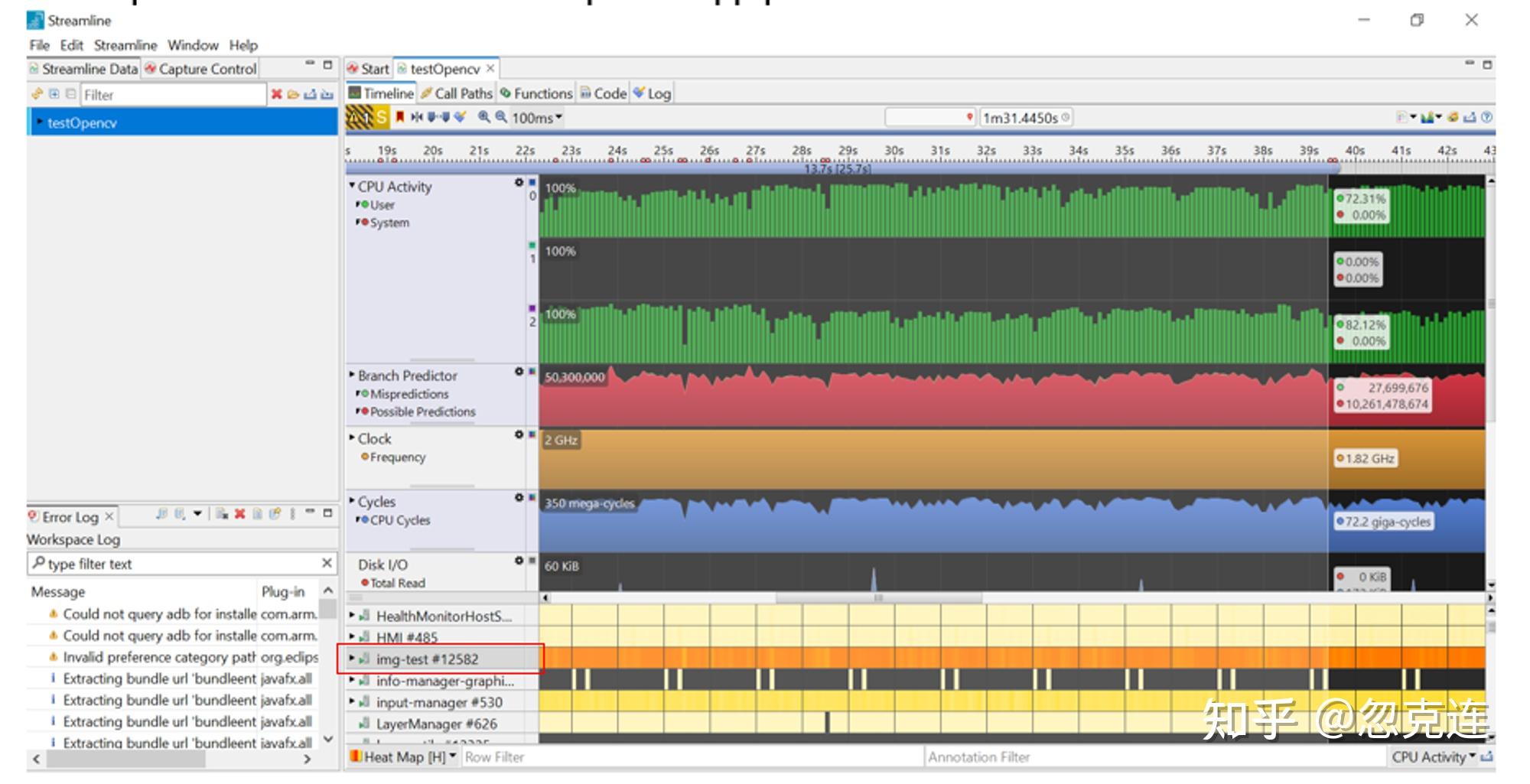1530x784 pixels.
Task: Click the red X delete icon beside Filter
Action: [x=277, y=94]
